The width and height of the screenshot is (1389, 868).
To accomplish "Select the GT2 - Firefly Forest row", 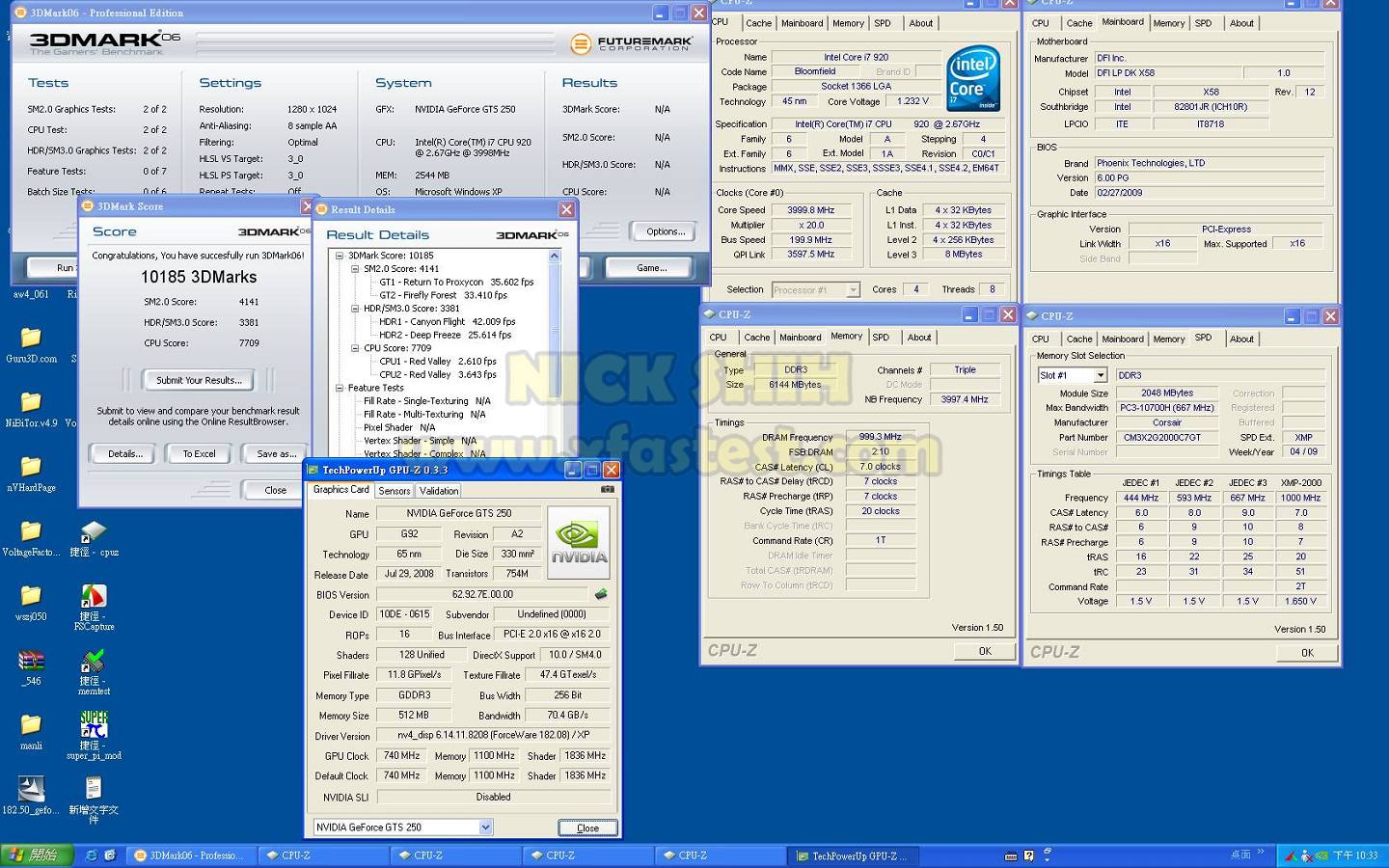I will [443, 296].
